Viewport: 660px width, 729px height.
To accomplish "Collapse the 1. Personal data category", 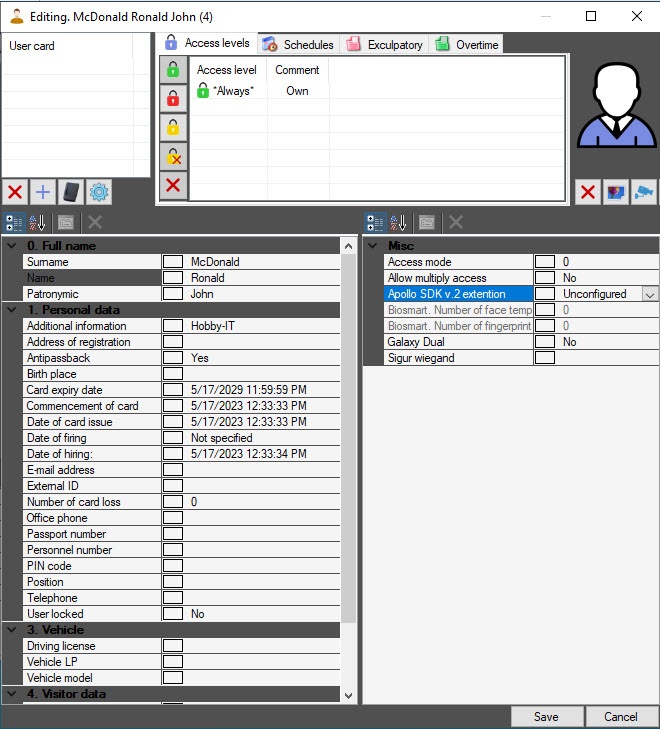I will coord(12,310).
